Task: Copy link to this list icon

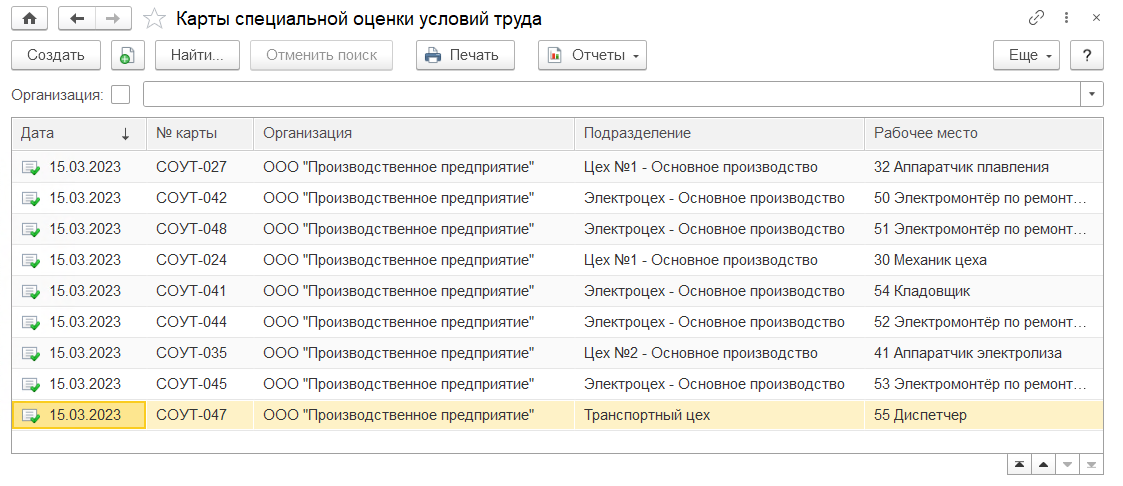Action: click(1036, 18)
